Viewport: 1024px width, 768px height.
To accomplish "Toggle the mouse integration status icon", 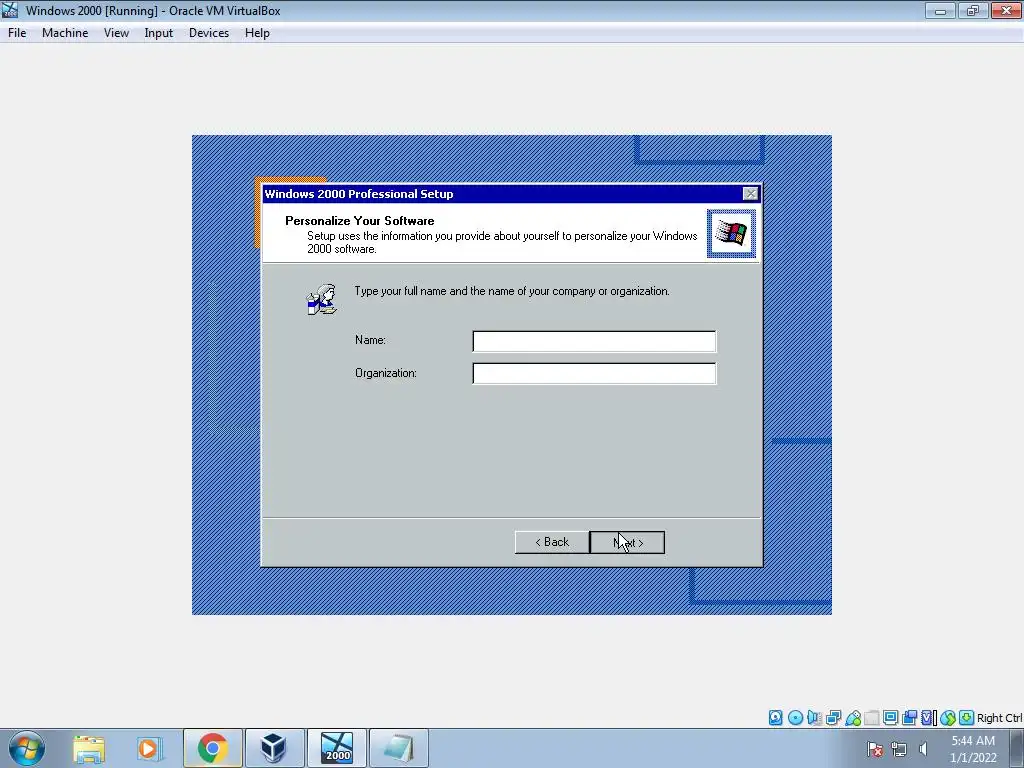I will coord(948,718).
